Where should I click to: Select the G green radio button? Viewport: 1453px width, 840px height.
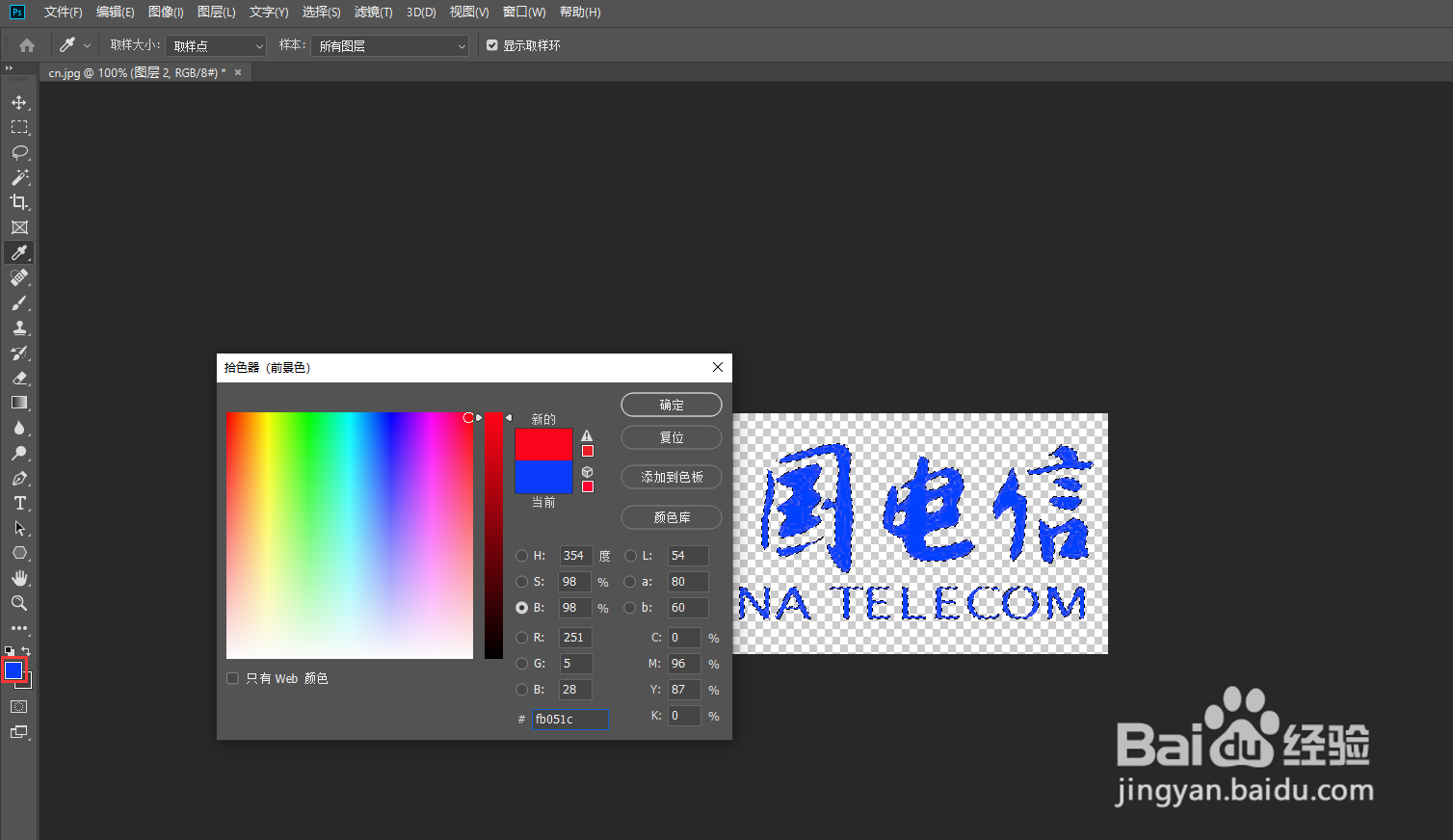(521, 664)
